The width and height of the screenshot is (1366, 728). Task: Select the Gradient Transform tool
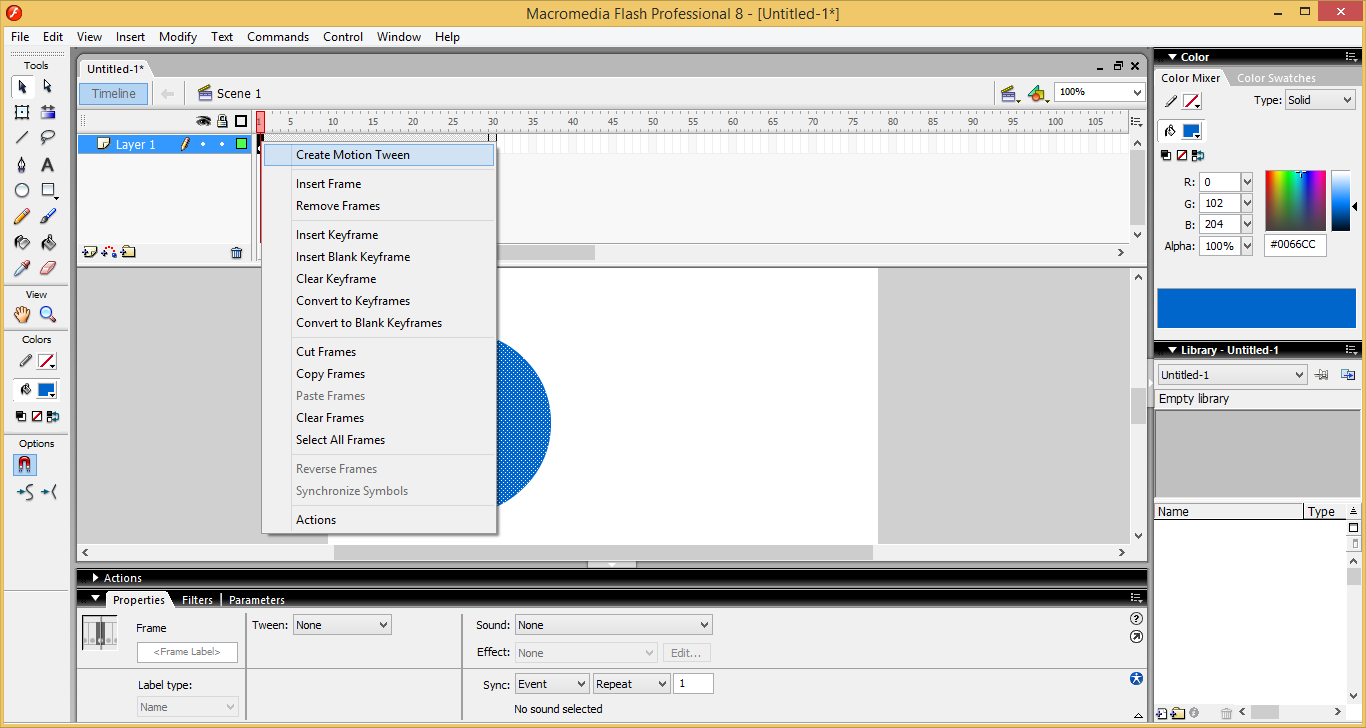coord(47,112)
